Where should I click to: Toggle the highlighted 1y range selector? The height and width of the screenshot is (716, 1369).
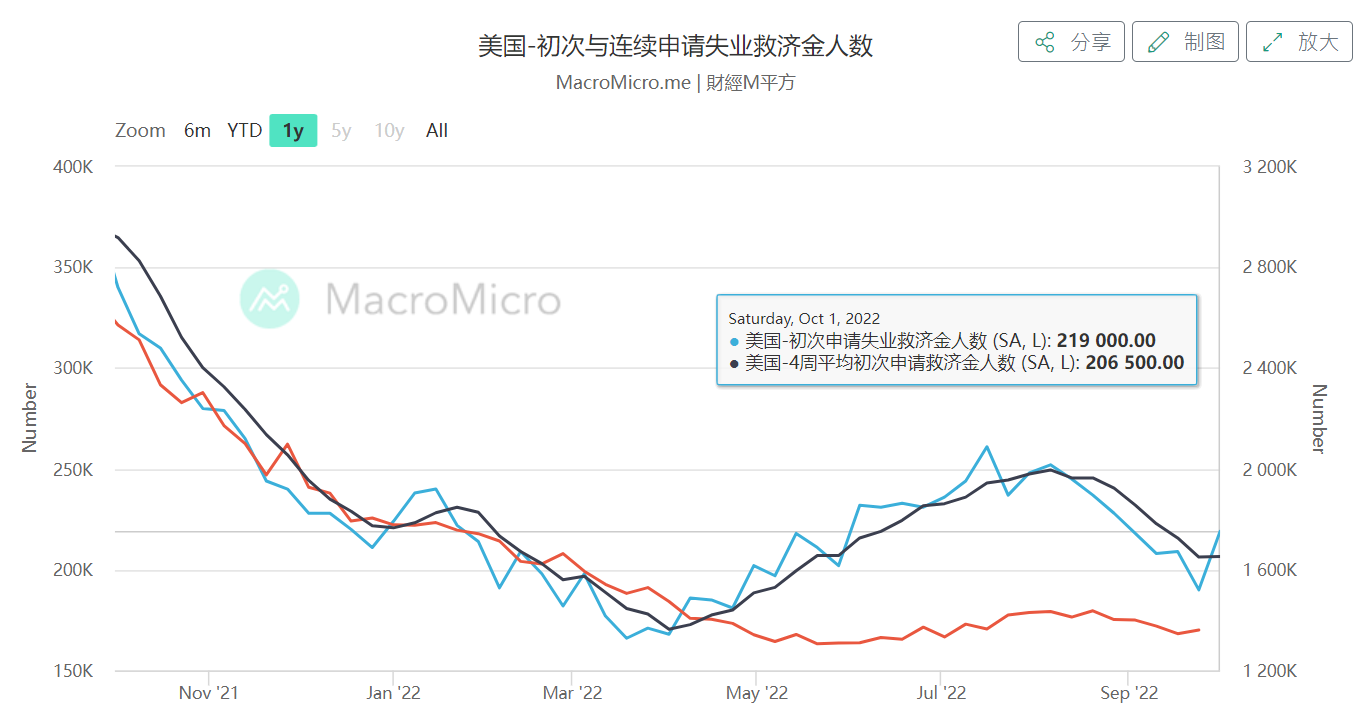click(x=292, y=130)
